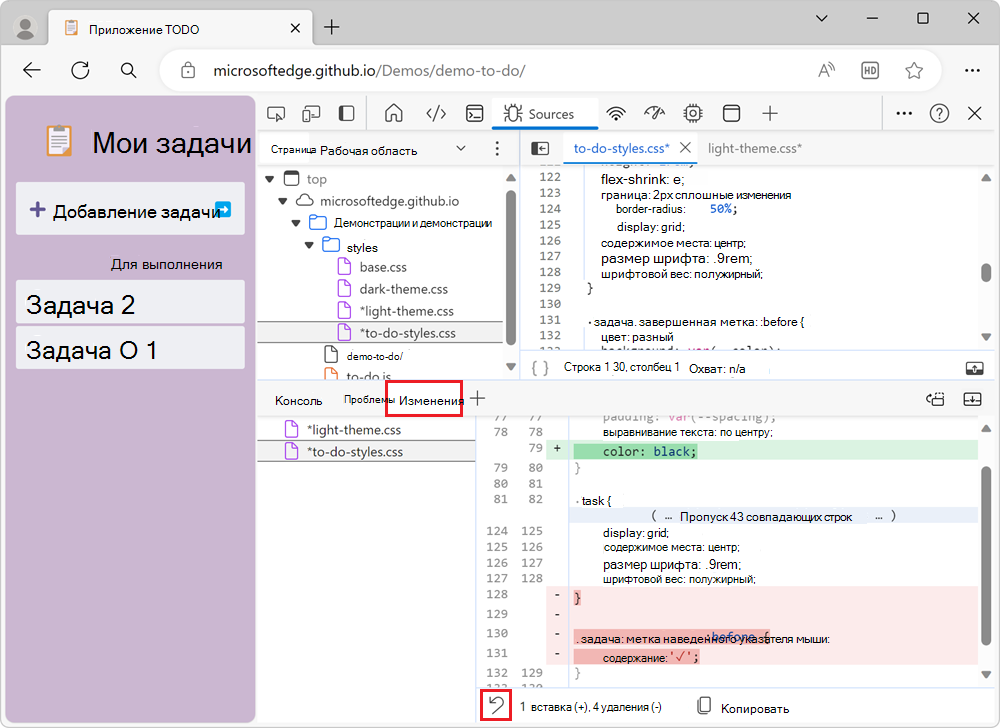The width and height of the screenshot is (1000, 728).
Task: Click the browser Back arrow
Action: tap(32, 70)
